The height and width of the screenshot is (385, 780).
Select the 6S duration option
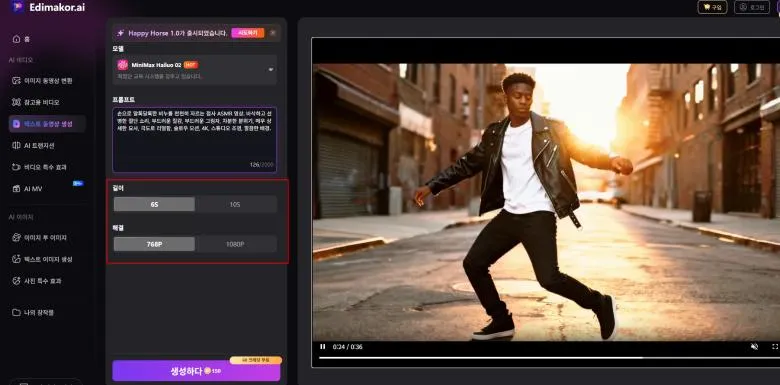tap(154, 204)
